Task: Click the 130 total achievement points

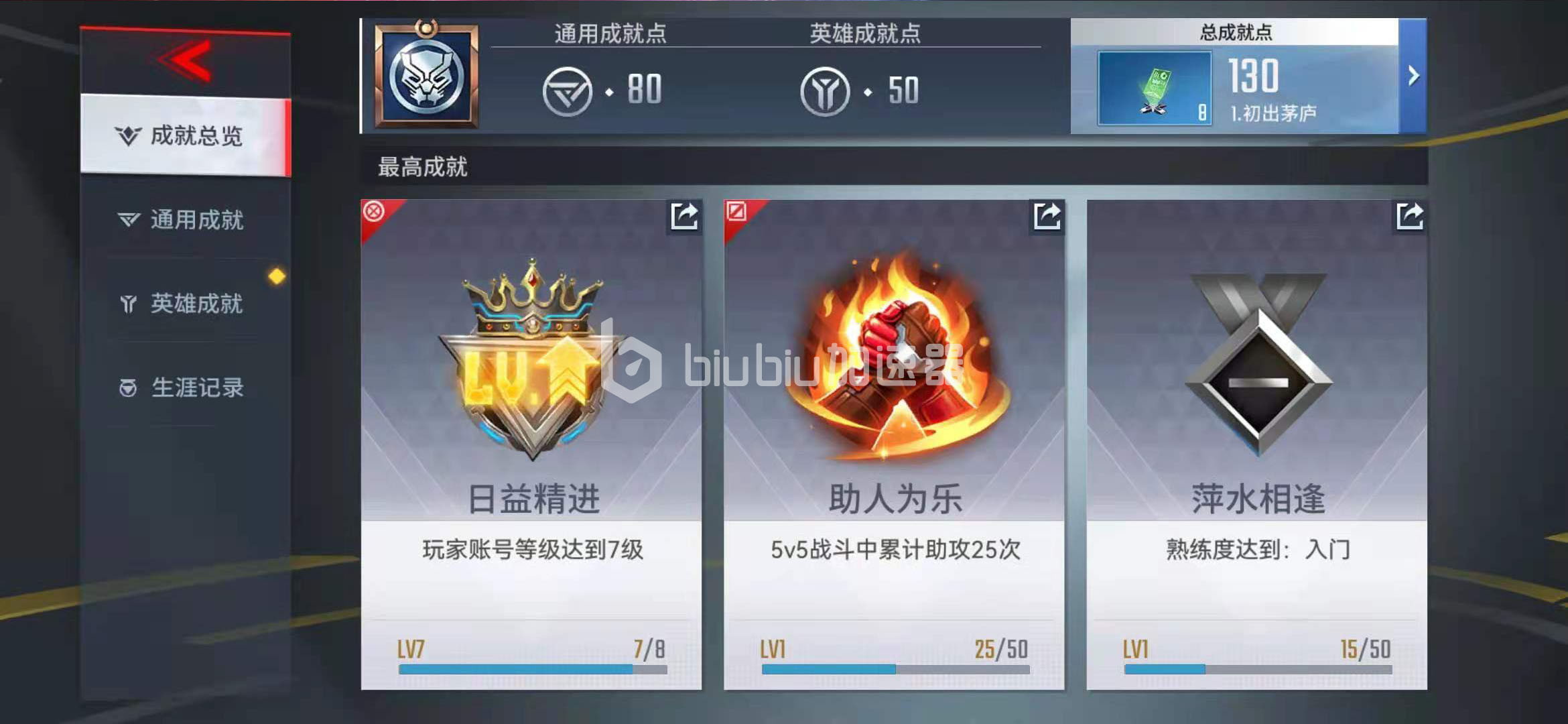Action: 1254,76
